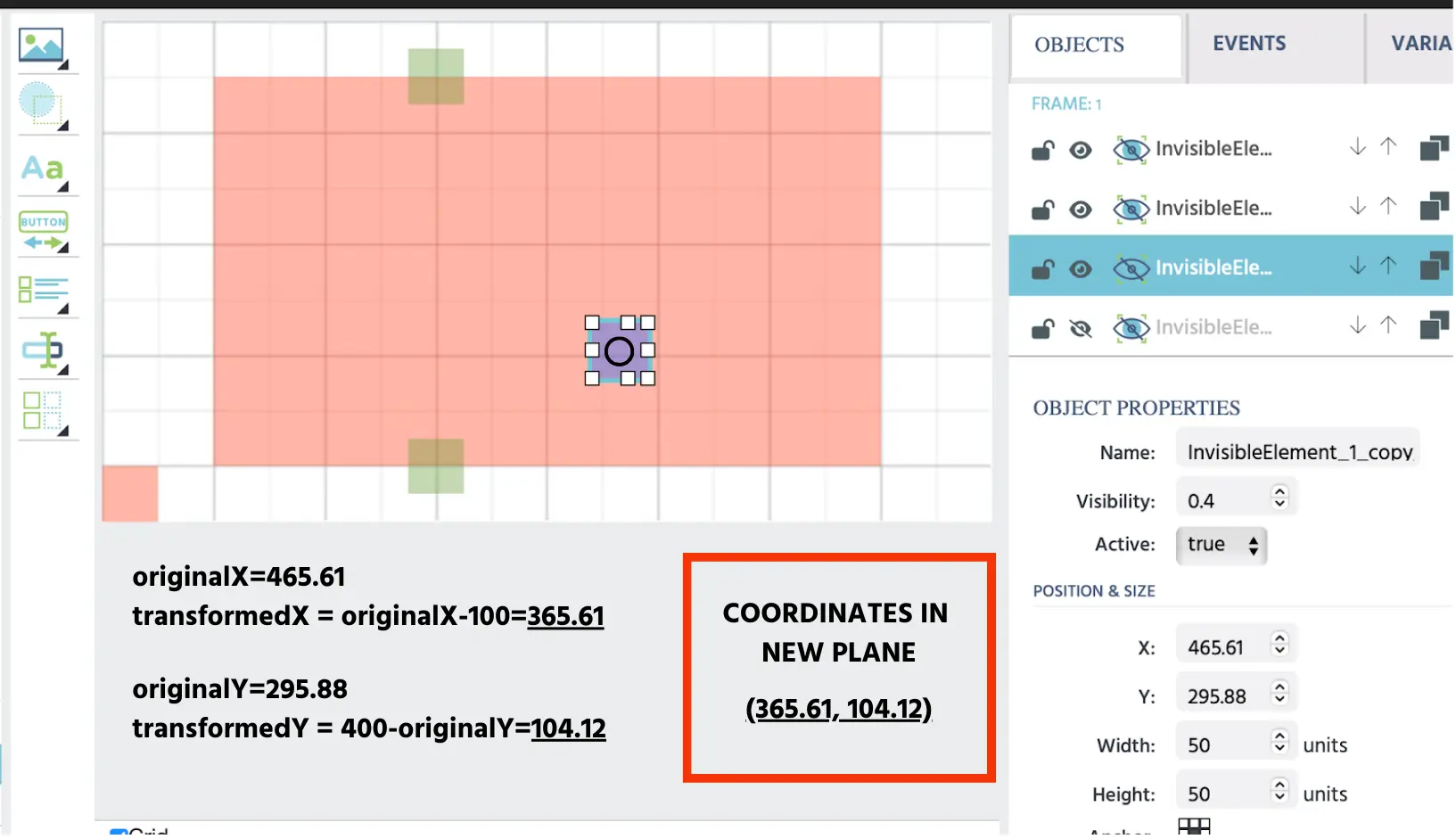
Task: Click the Width stepper arrows
Action: pos(1279,742)
